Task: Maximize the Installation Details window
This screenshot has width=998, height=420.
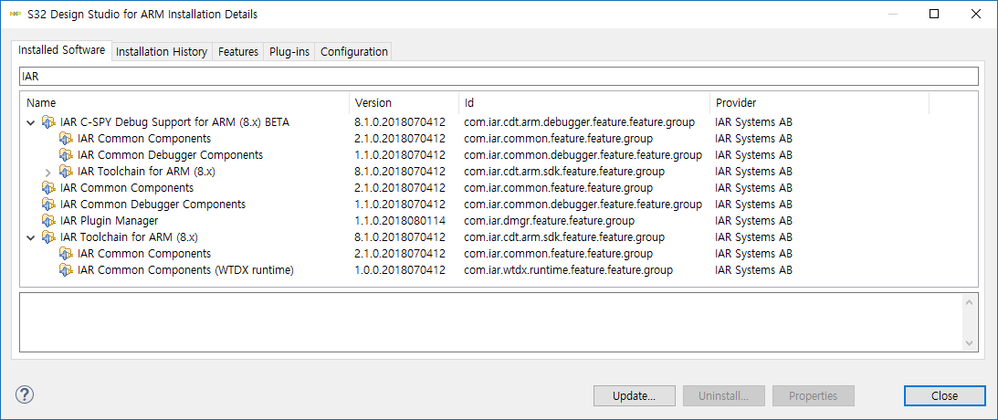Action: (x=934, y=14)
